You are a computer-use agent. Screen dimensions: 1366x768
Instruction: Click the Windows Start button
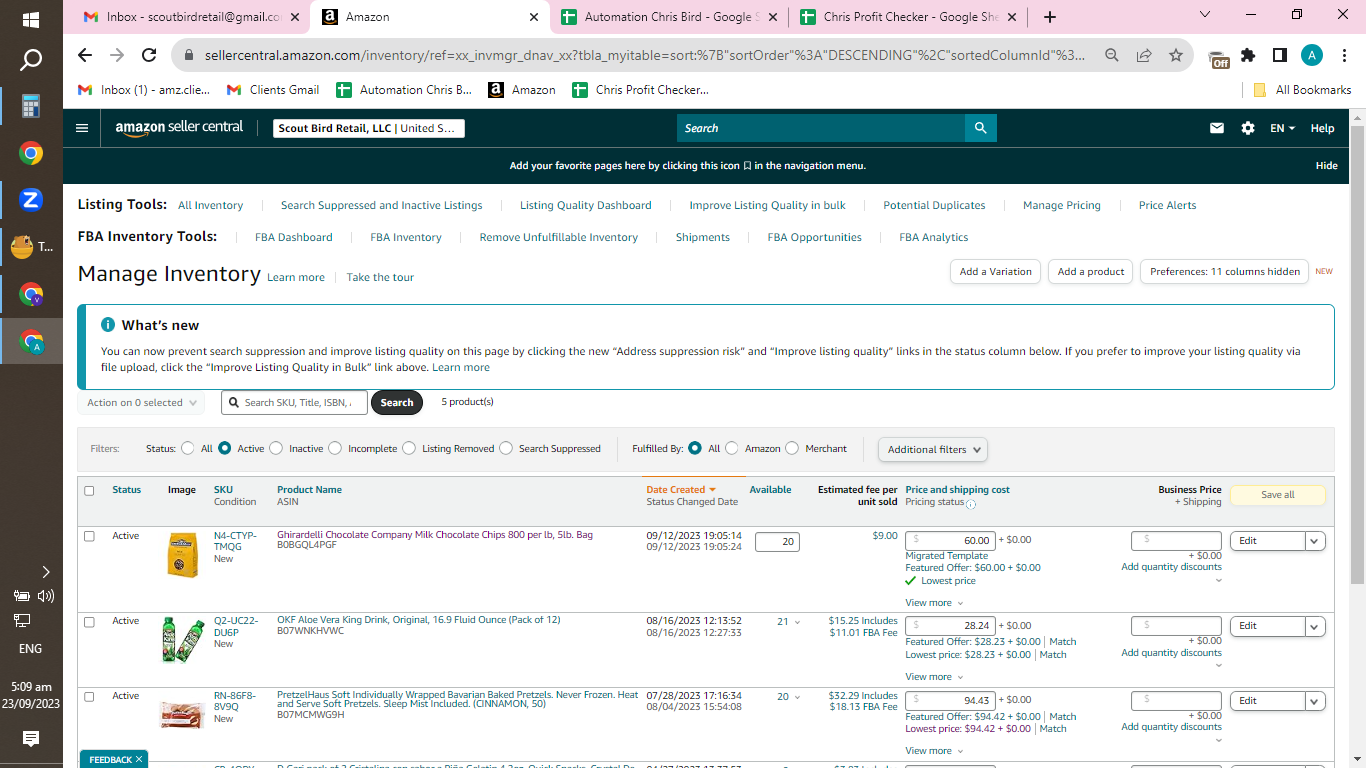pyautogui.click(x=31, y=19)
